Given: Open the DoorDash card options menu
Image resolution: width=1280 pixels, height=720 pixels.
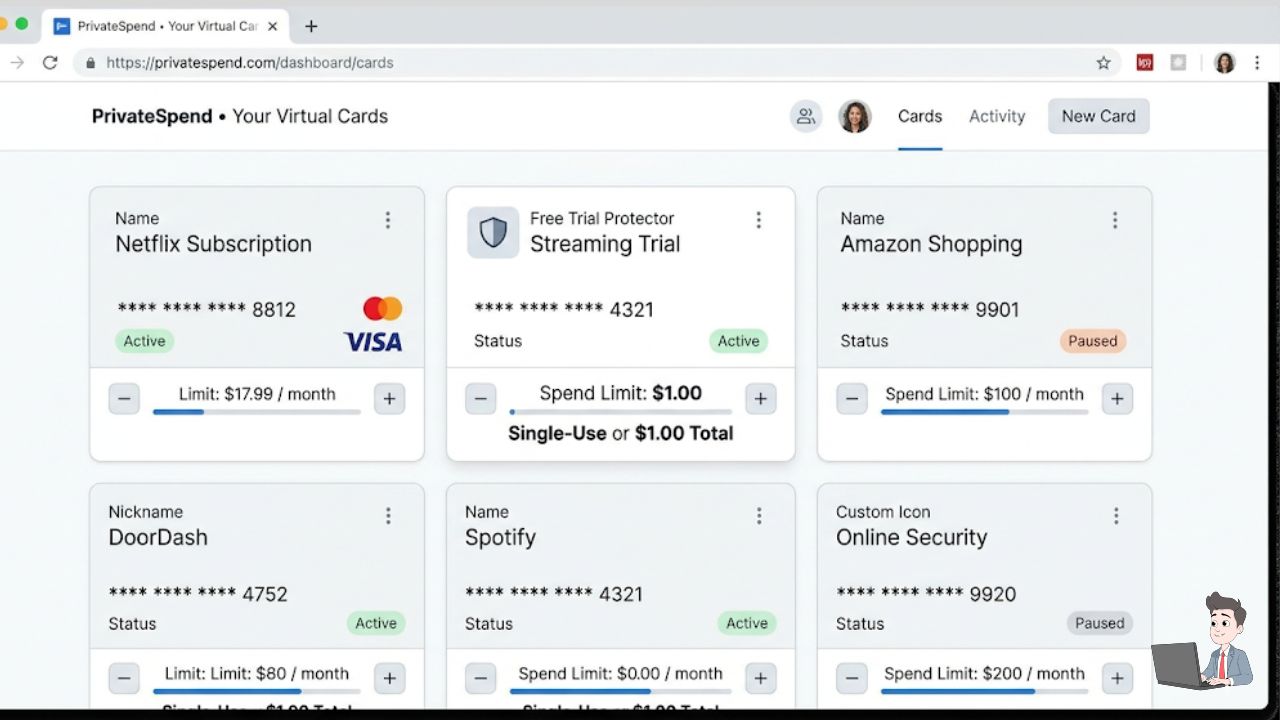Looking at the screenshot, I should 388,516.
